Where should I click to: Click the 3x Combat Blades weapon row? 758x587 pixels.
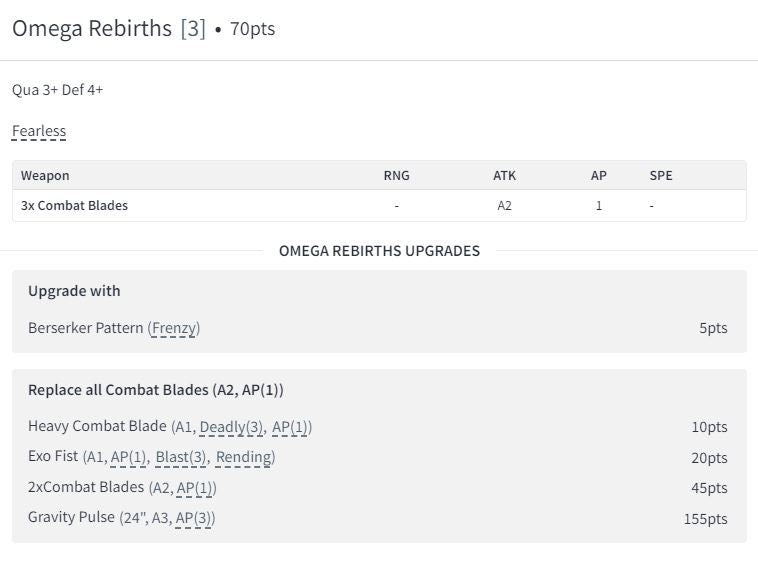tap(74, 205)
